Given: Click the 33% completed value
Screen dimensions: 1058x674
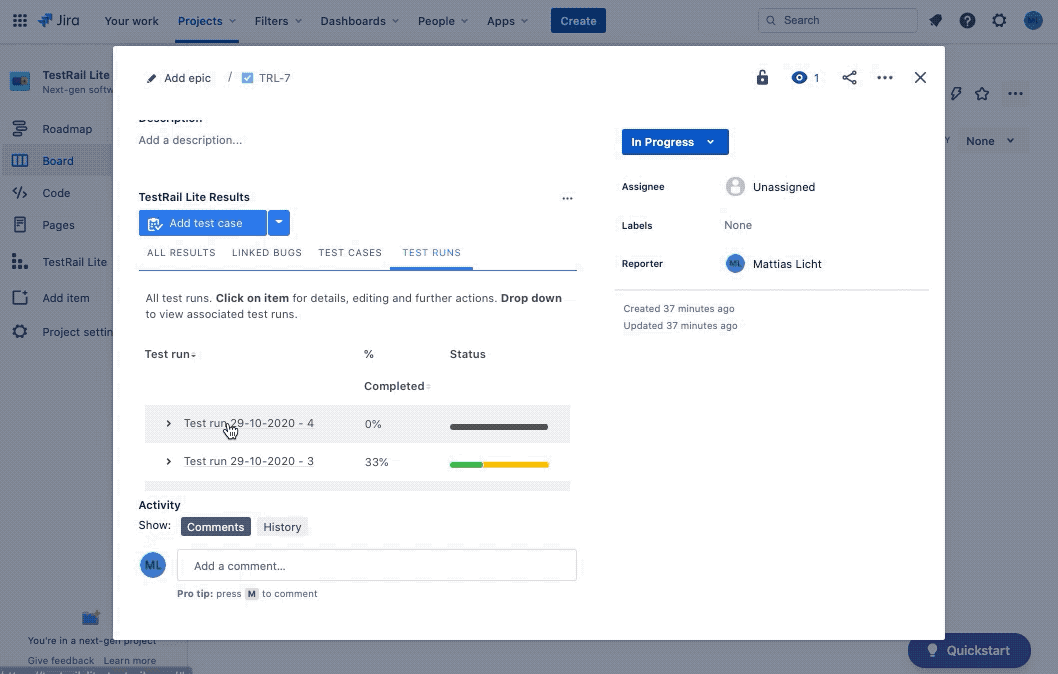Looking at the screenshot, I should (377, 462).
